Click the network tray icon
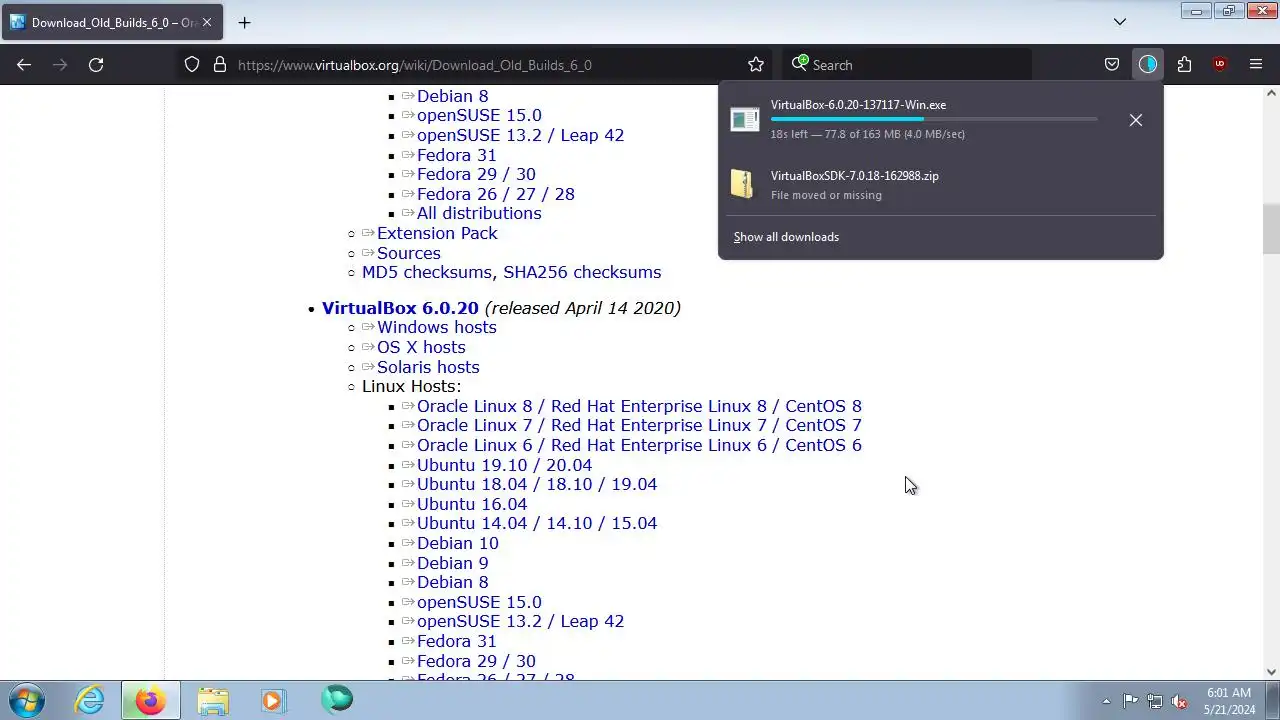1280x720 pixels. pos(1155,701)
